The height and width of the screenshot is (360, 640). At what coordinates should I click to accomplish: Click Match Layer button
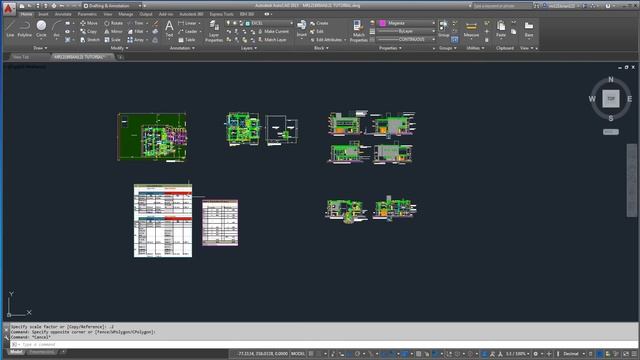point(272,40)
